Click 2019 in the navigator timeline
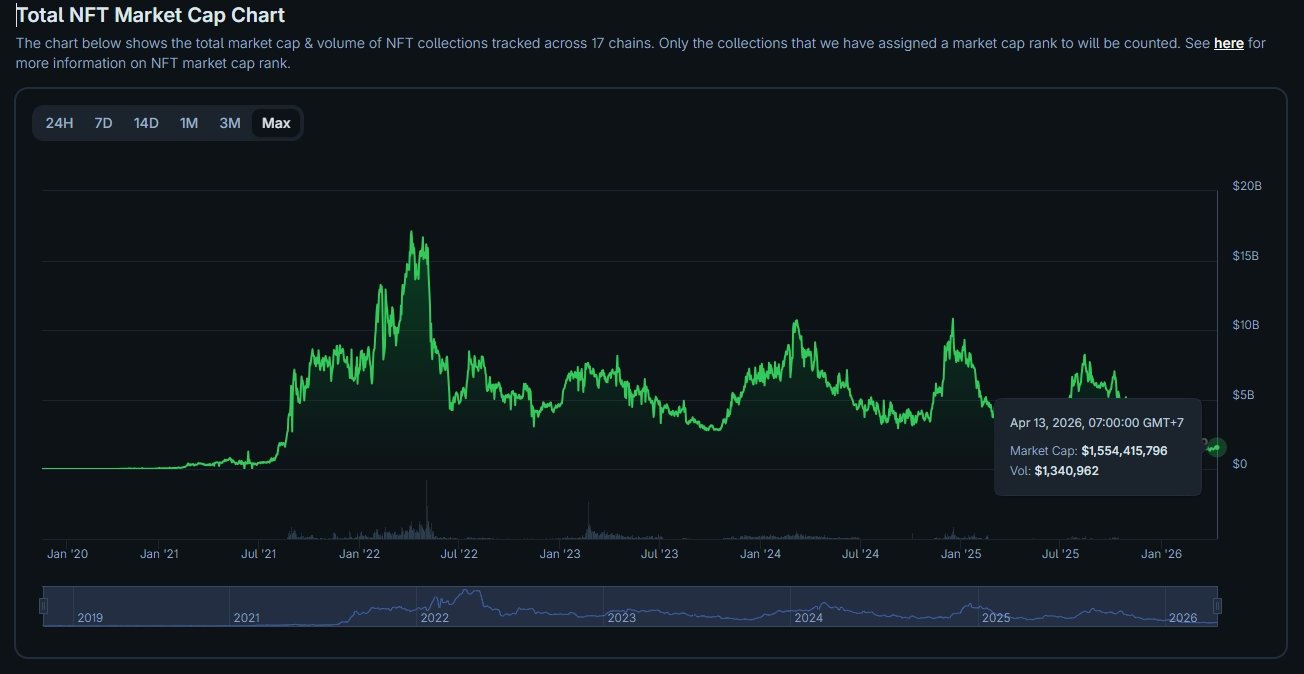Viewport: 1304px width, 674px height. [91, 618]
